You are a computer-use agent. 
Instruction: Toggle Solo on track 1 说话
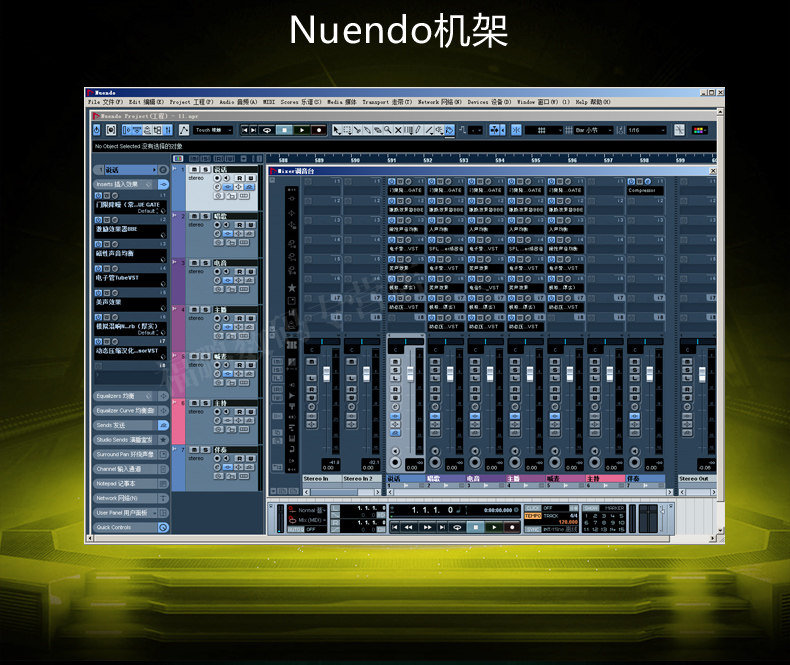[x=206, y=169]
